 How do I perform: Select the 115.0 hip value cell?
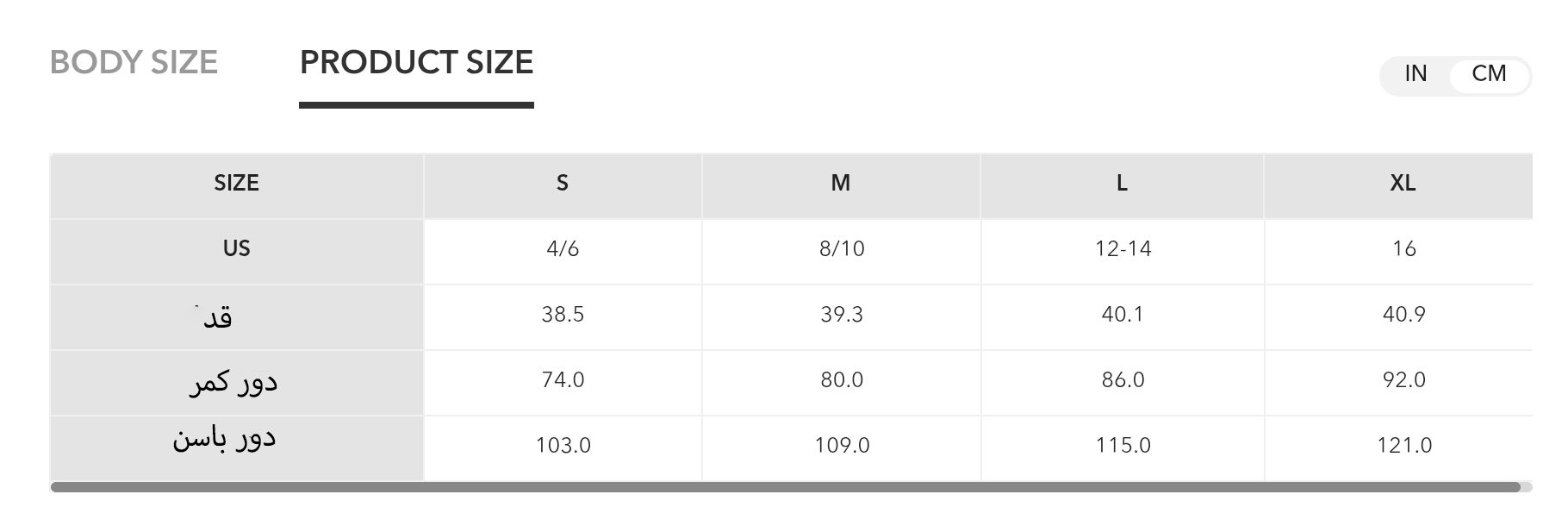point(1123,446)
